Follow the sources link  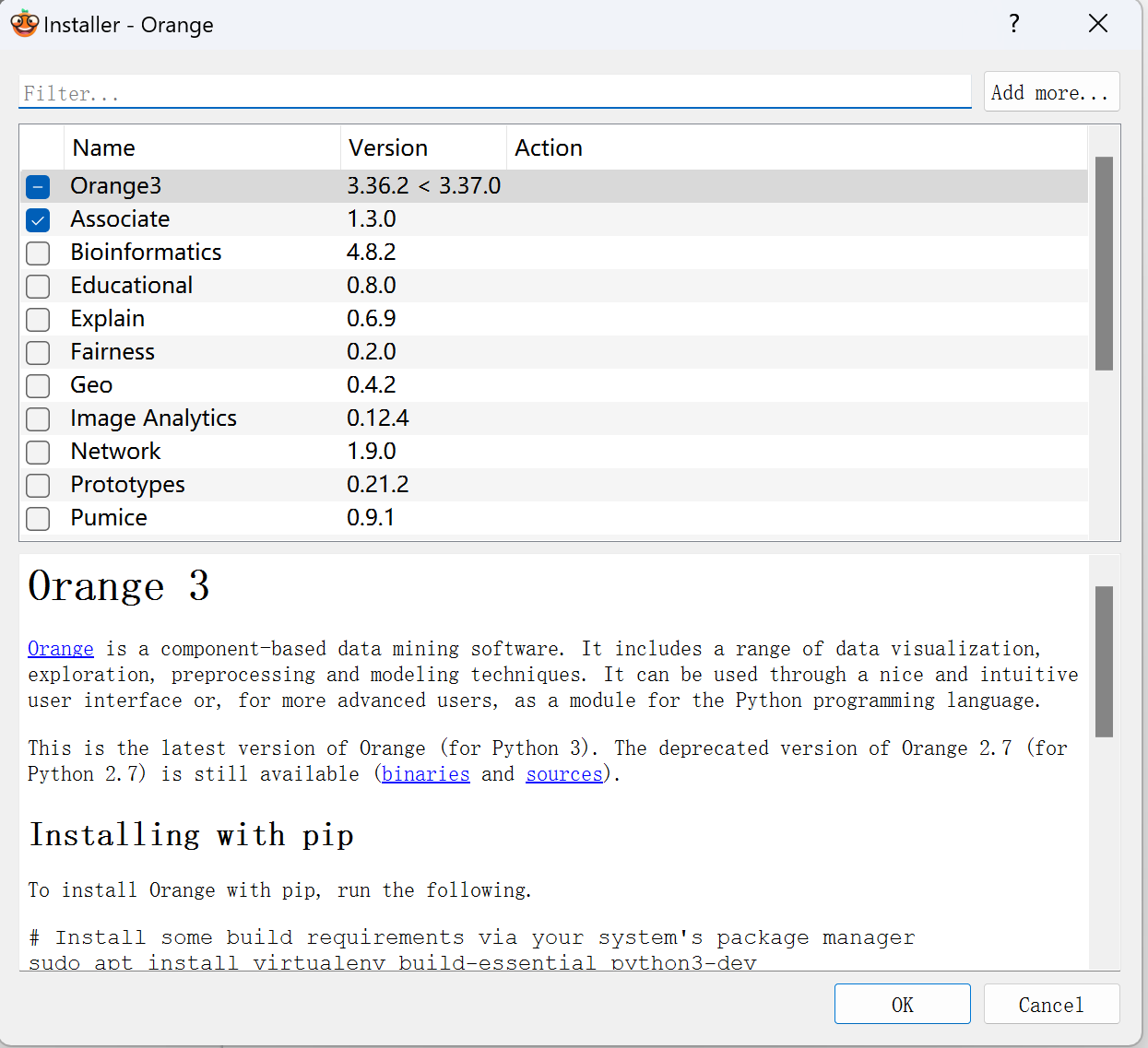pyautogui.click(x=564, y=774)
